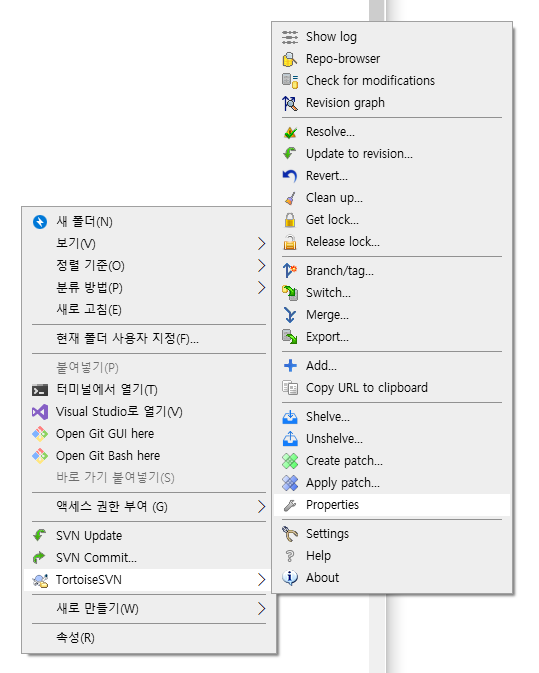Choose 터미널에서 열기(T)

coord(148,390)
